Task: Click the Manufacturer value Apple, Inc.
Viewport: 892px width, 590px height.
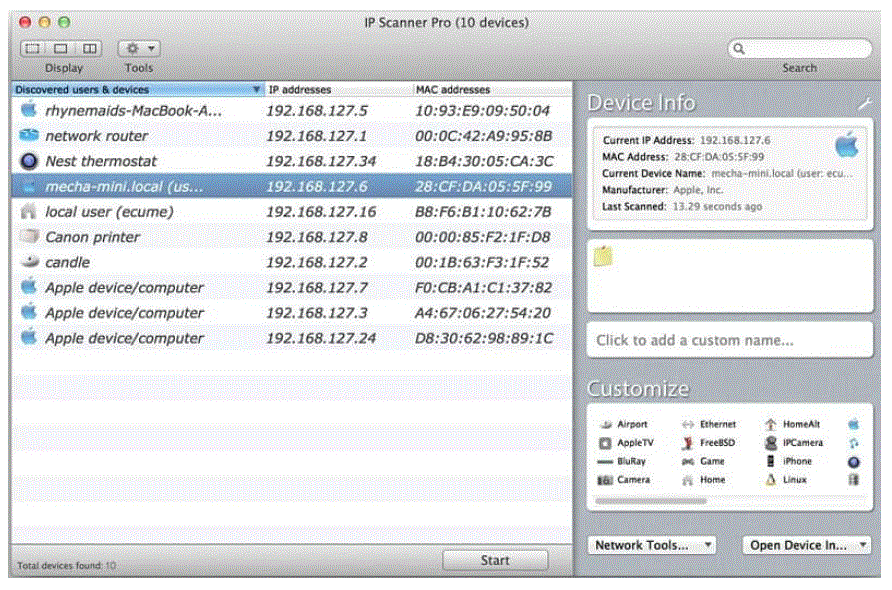Action: click(x=698, y=189)
